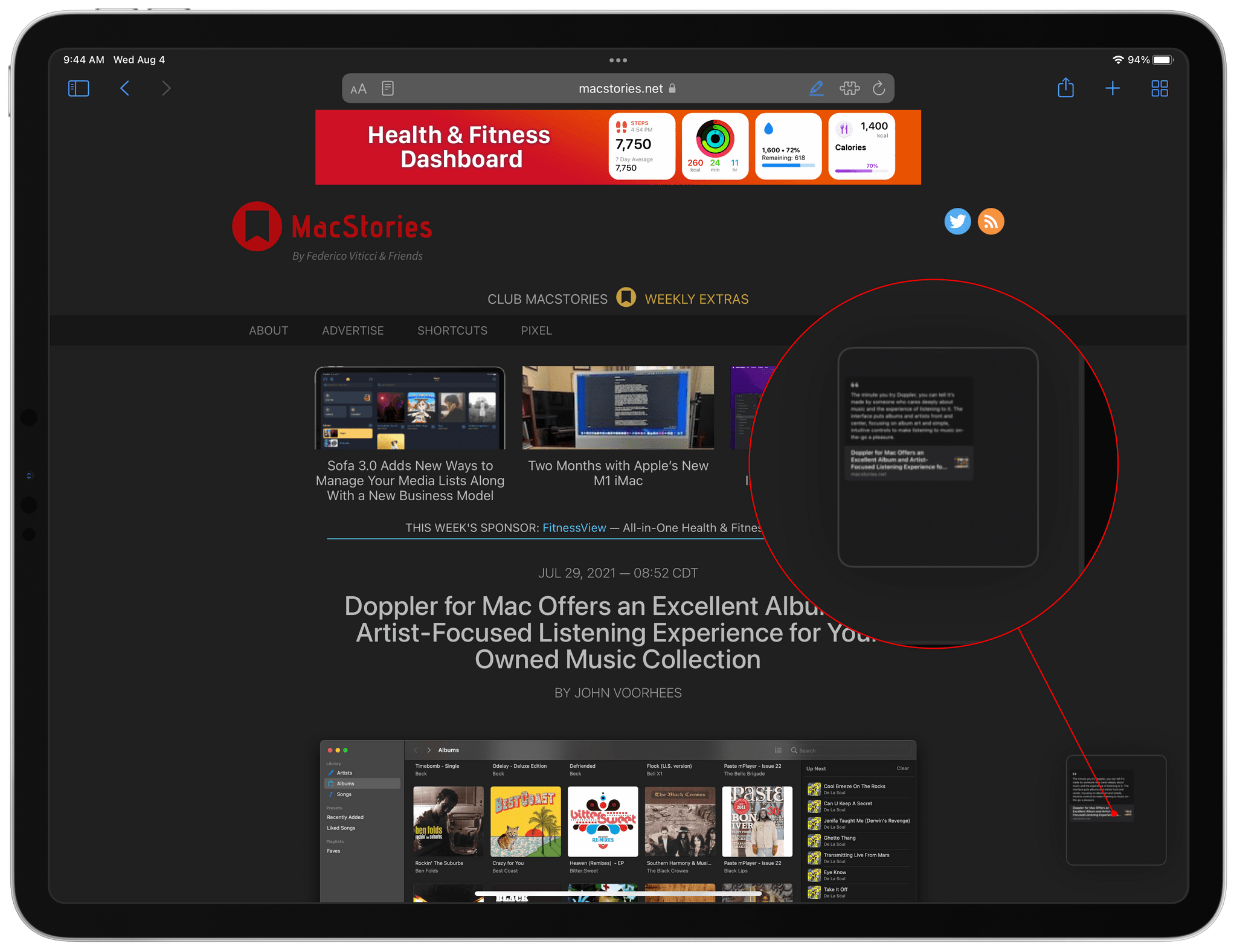Screen dimensions: 1237x952
Task: Go to the Advertise page
Action: pyautogui.click(x=353, y=331)
